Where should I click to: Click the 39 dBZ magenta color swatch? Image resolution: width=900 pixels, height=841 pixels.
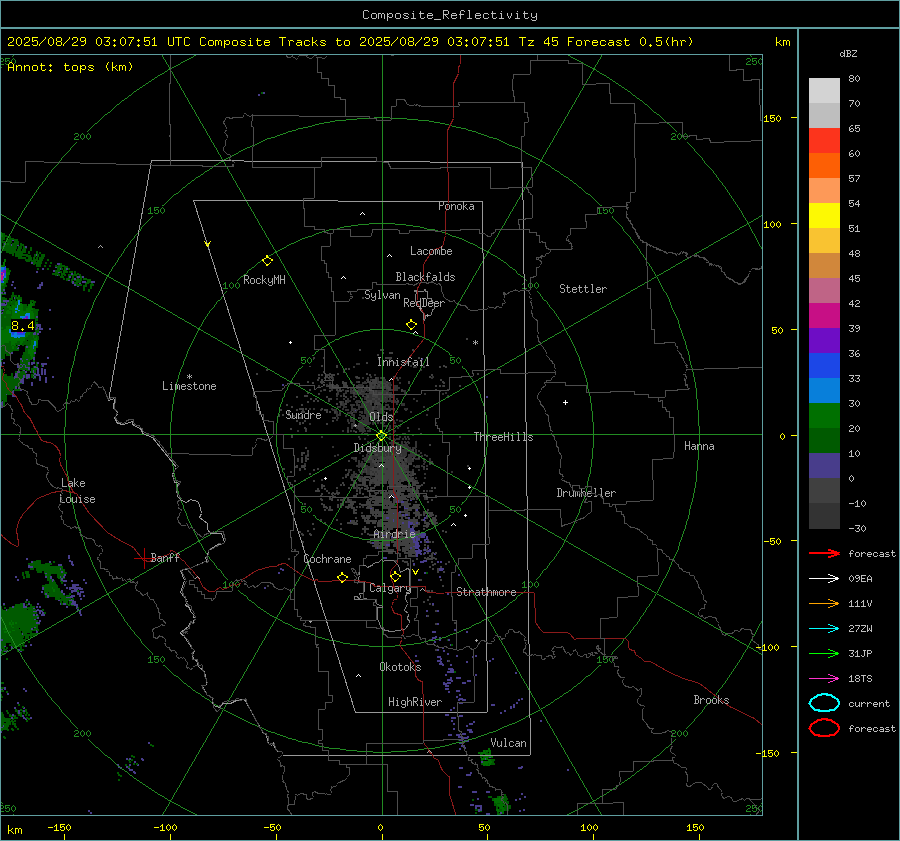[824, 316]
